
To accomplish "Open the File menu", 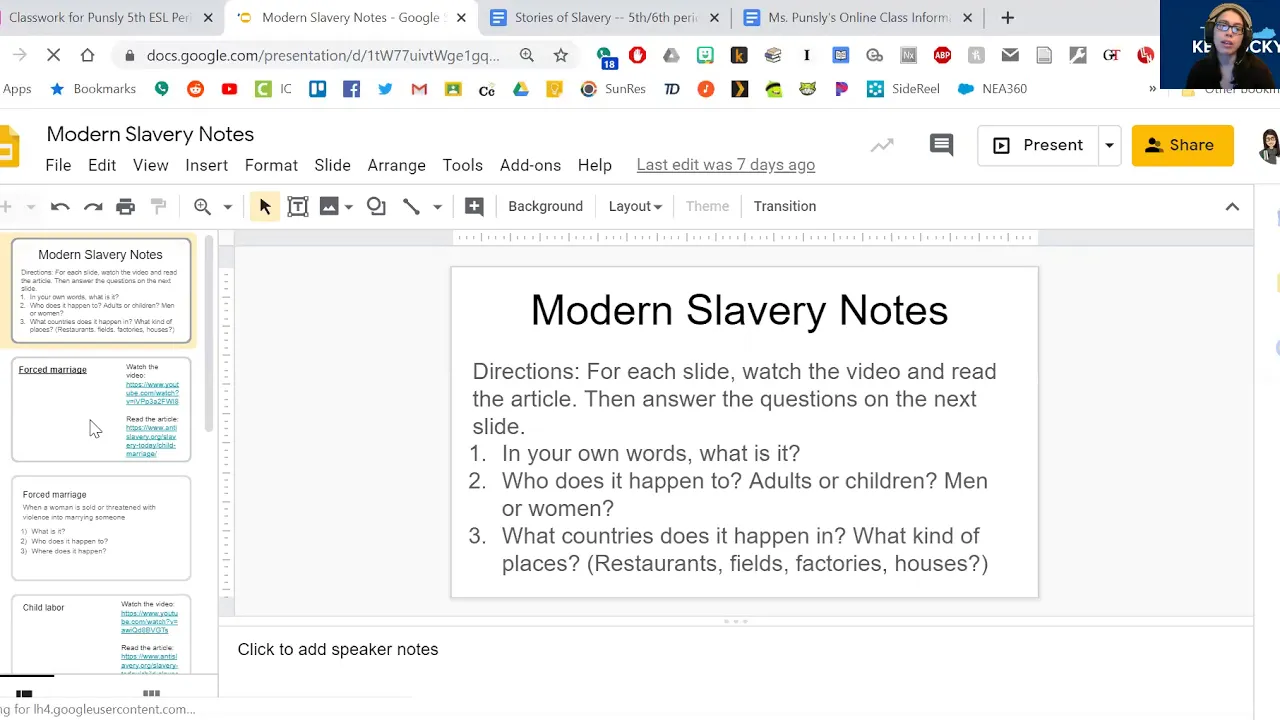I will [x=58, y=165].
